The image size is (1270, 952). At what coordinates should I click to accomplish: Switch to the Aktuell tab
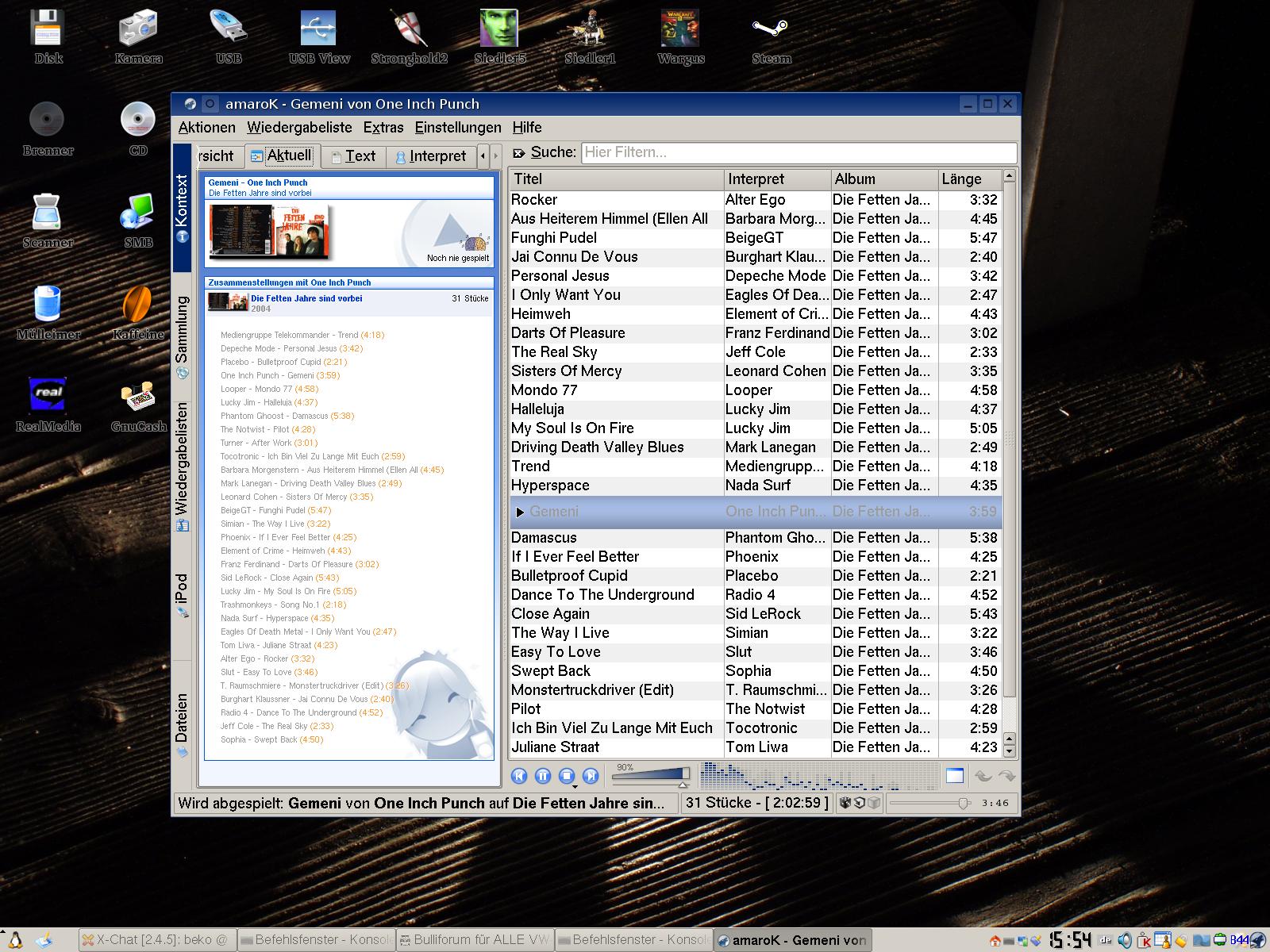click(x=282, y=155)
